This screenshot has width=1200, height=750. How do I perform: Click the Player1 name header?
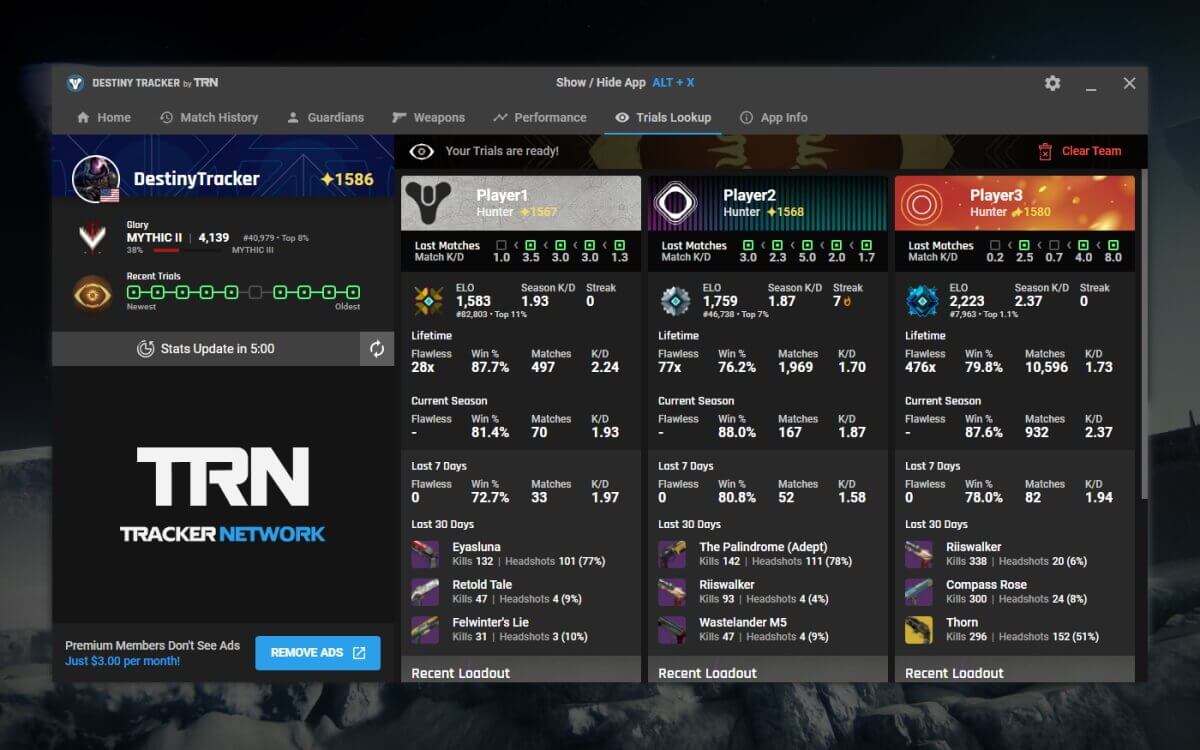501,195
